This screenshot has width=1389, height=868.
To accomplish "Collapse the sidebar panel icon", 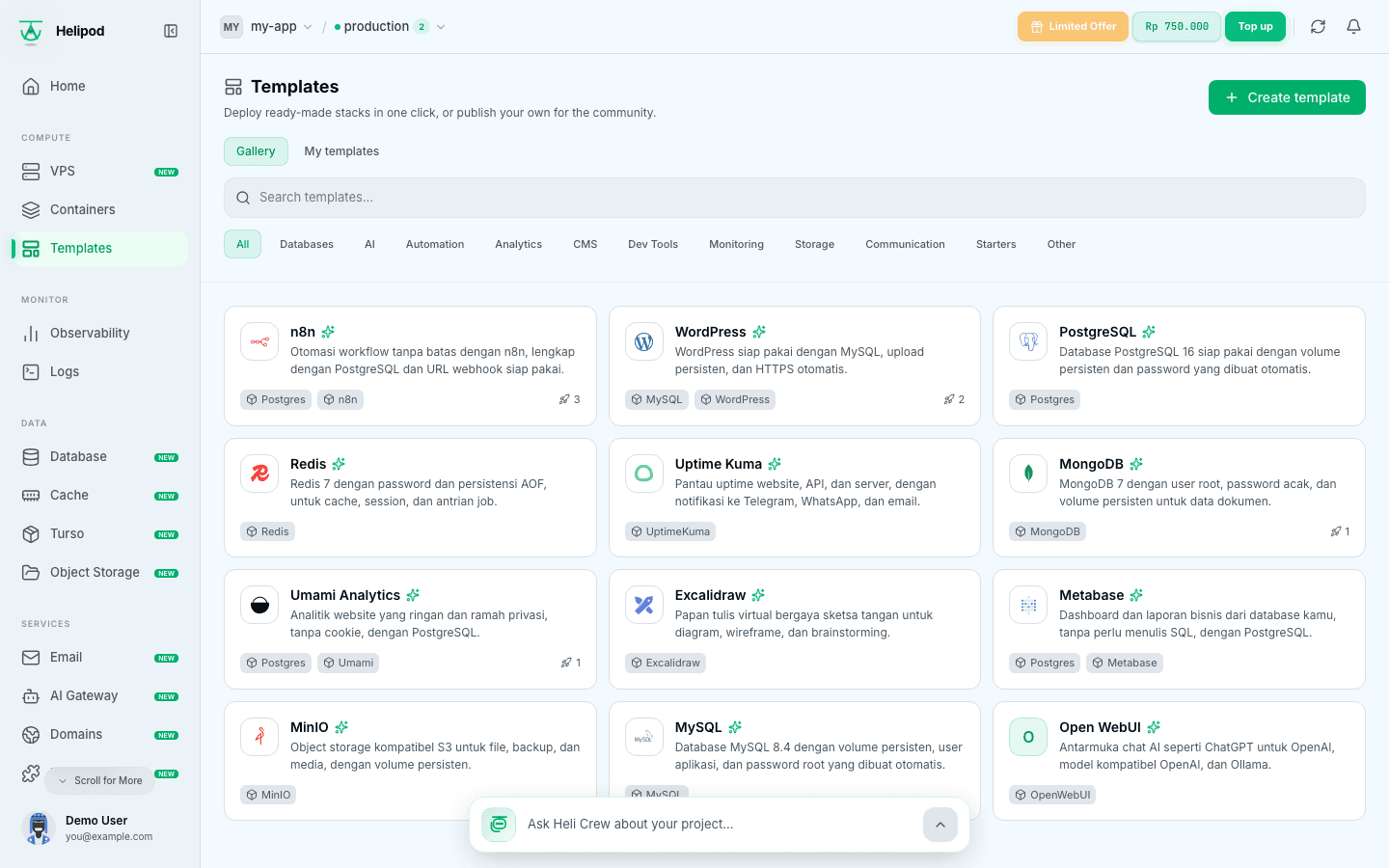I will pyautogui.click(x=171, y=31).
